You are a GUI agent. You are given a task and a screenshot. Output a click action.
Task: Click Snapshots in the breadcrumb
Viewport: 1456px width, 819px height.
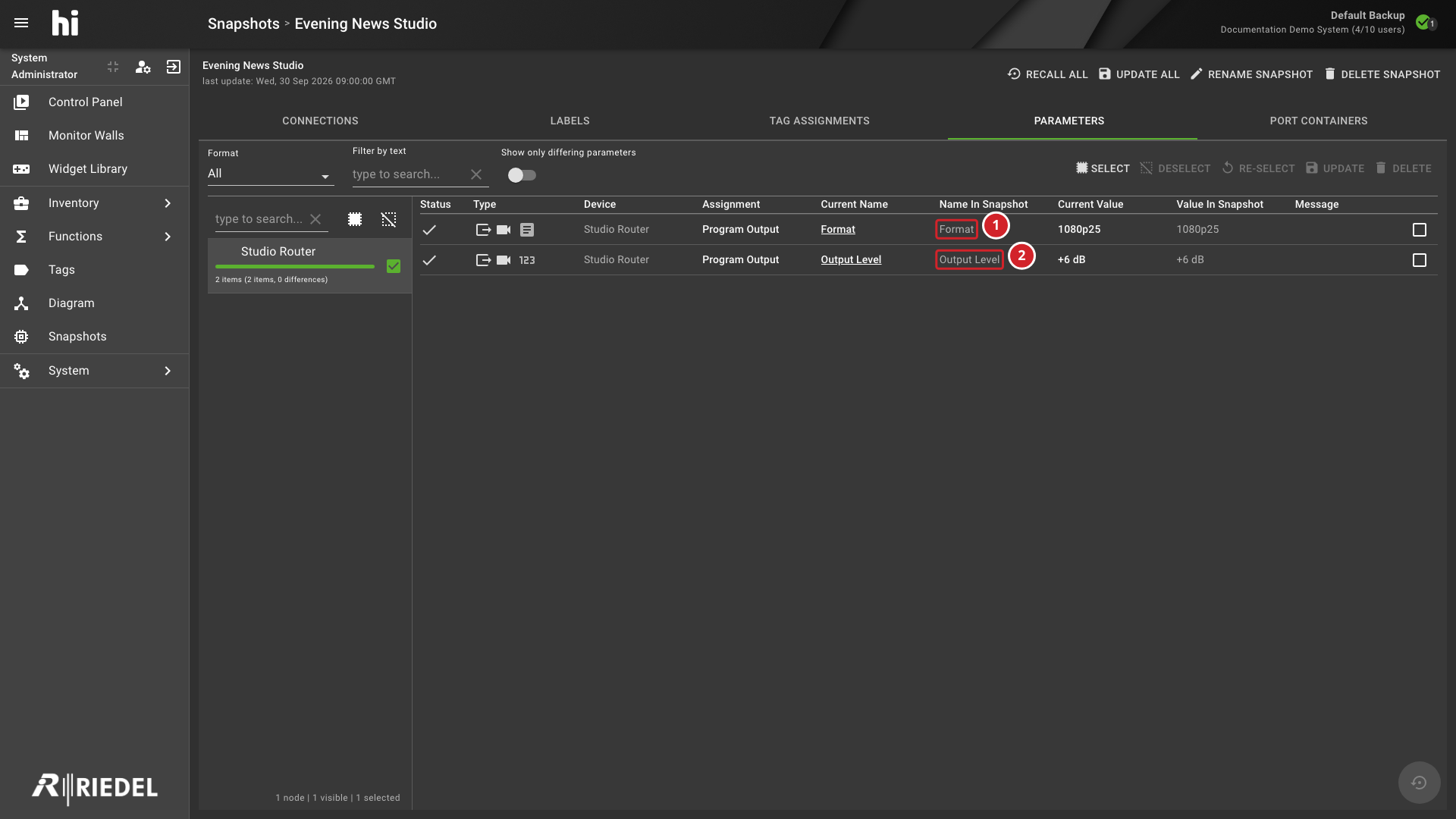pyautogui.click(x=243, y=24)
